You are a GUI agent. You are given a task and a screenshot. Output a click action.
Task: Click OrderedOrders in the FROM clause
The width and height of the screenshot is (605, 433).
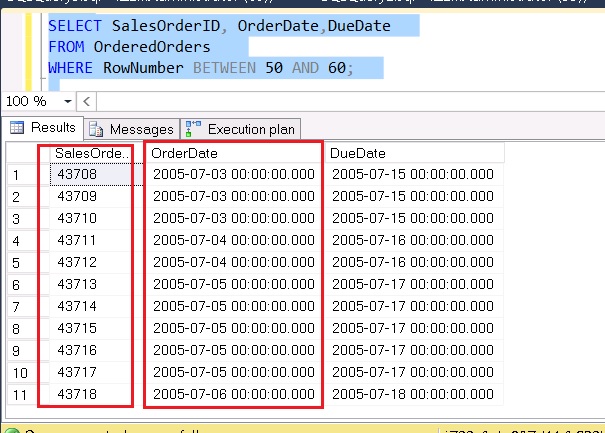(152, 47)
